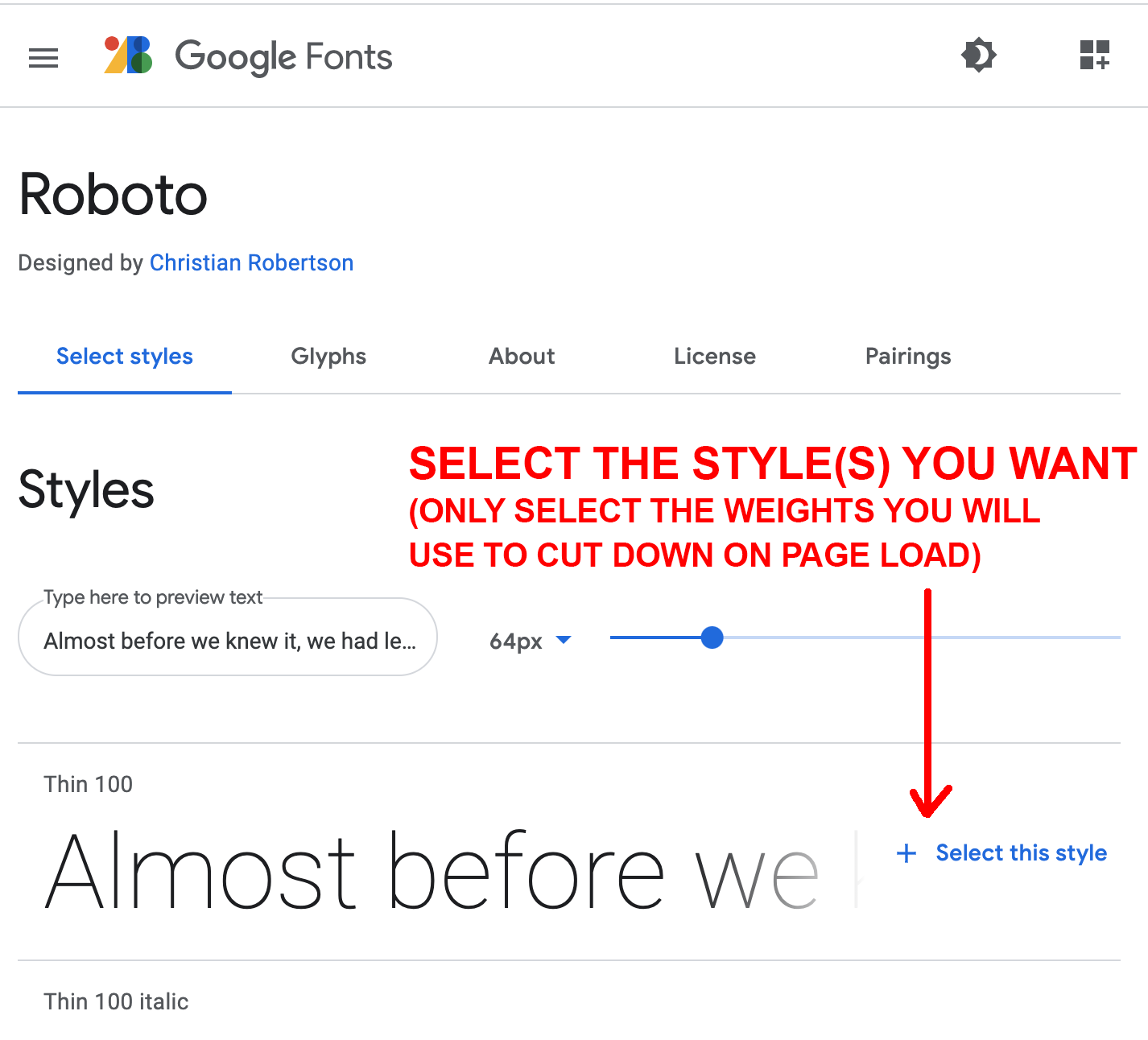
Task: Switch to the Glyphs tab
Action: point(328,357)
